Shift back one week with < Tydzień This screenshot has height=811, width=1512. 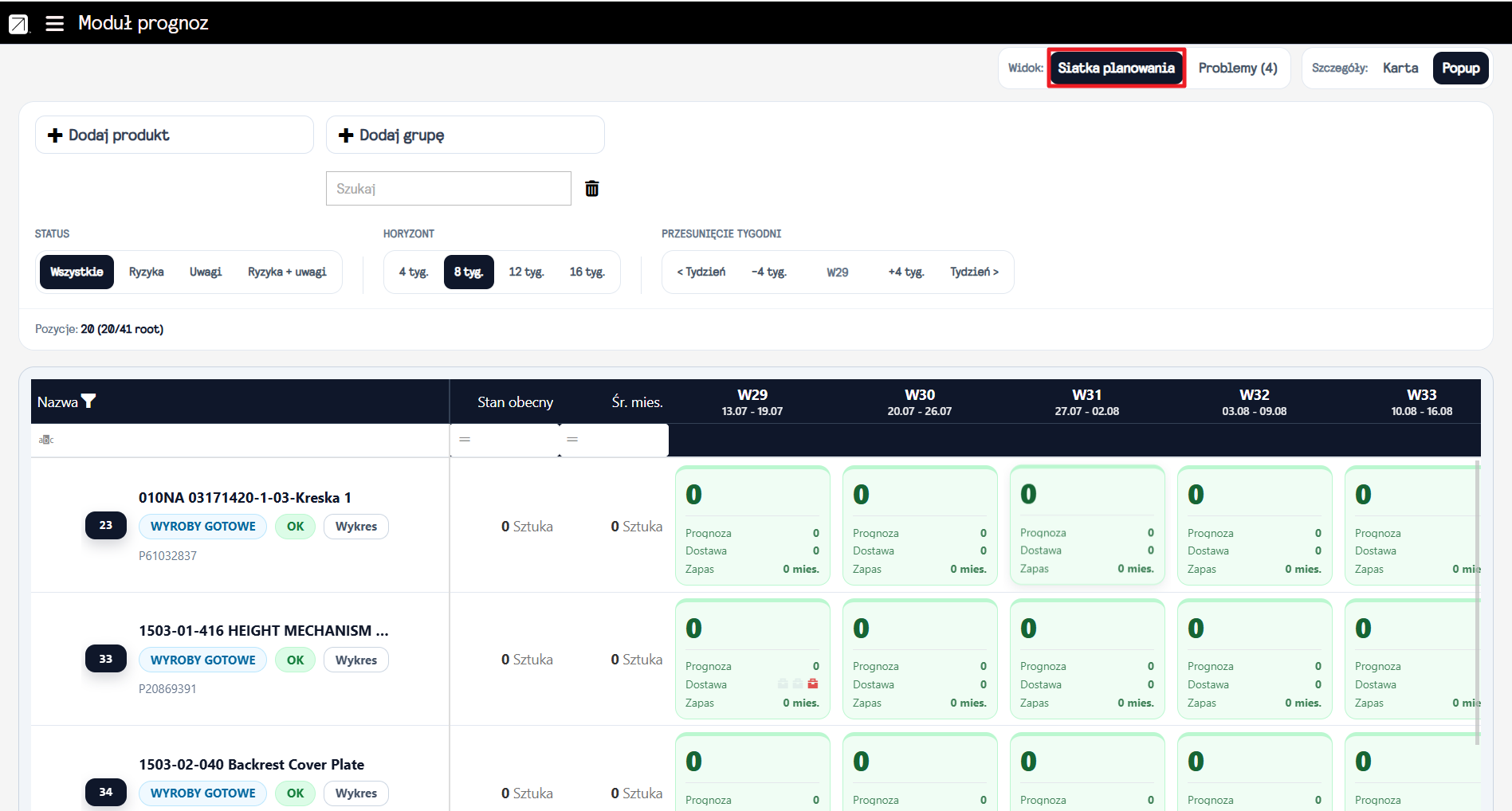coord(701,272)
